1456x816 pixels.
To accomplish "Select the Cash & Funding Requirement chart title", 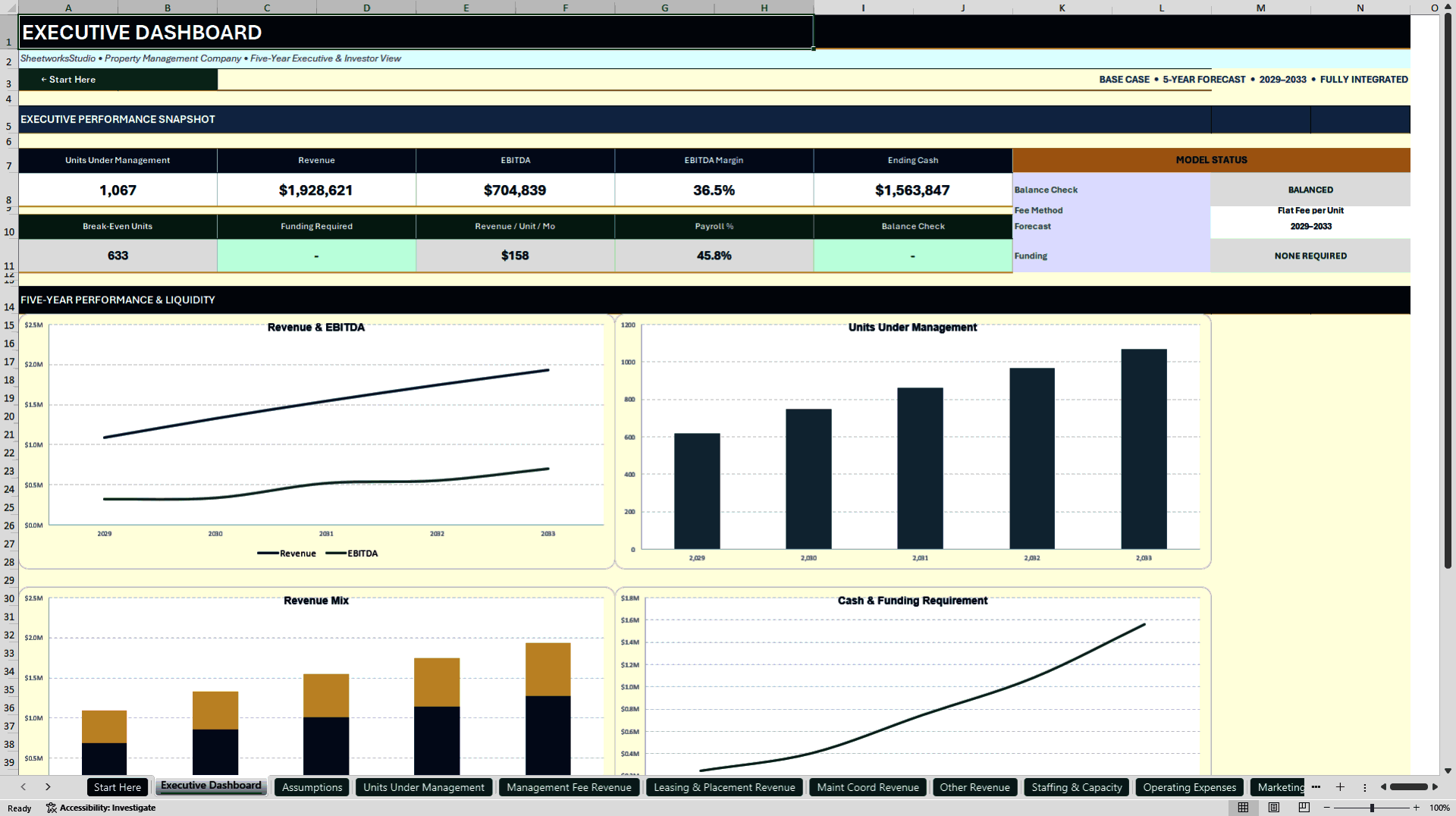I will point(912,601).
